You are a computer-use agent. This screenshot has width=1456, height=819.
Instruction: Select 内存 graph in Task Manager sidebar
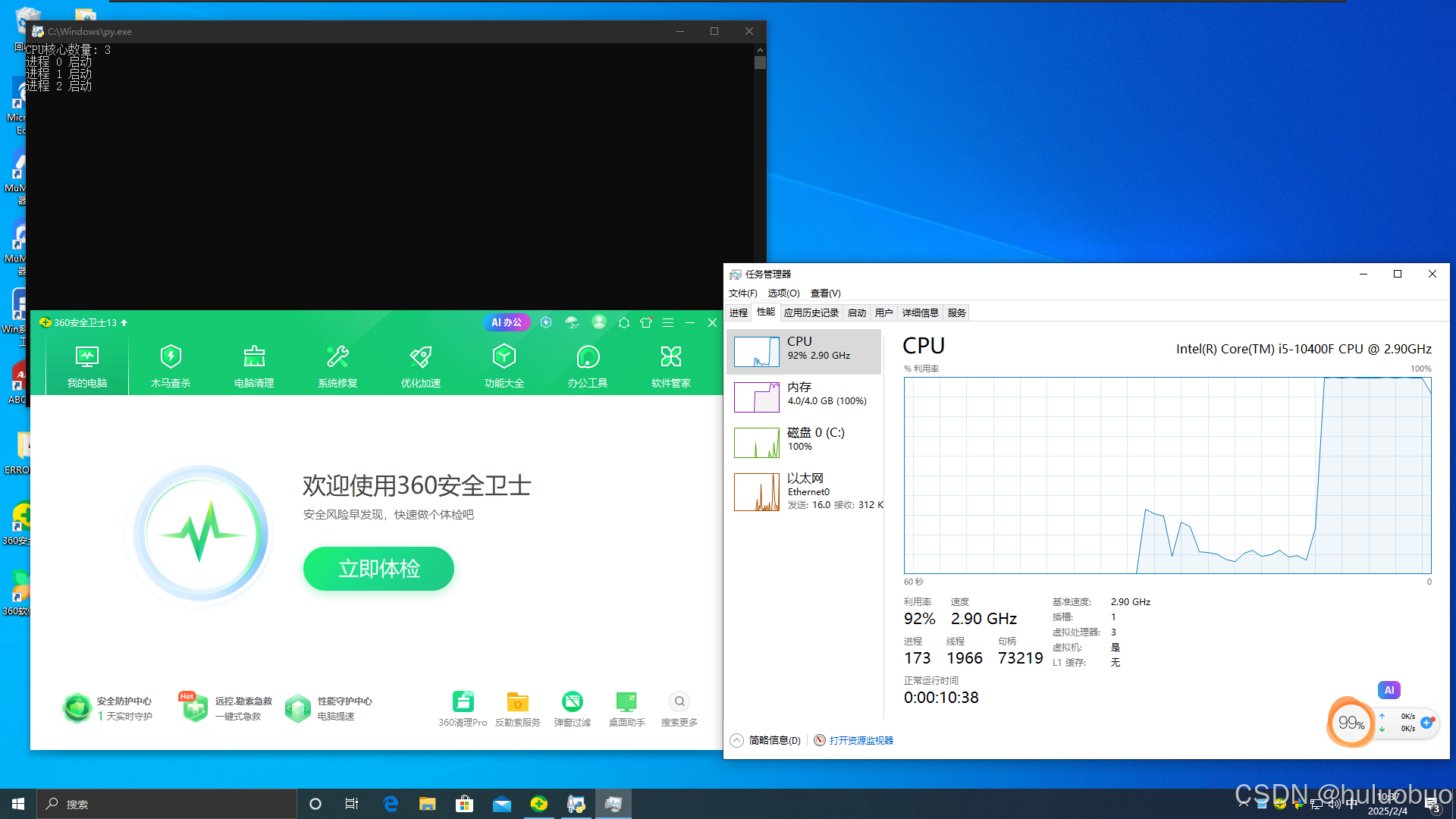[x=805, y=397]
